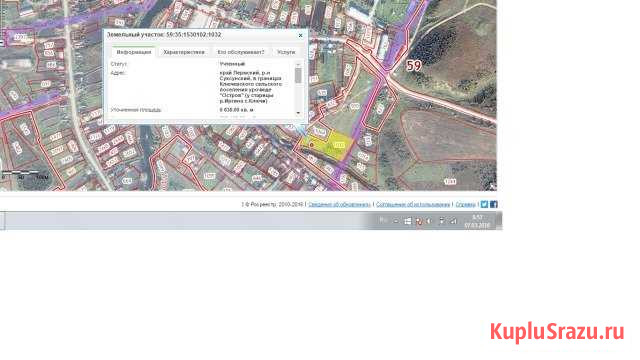Click the red marker on yellow parcel

(x=311, y=144)
